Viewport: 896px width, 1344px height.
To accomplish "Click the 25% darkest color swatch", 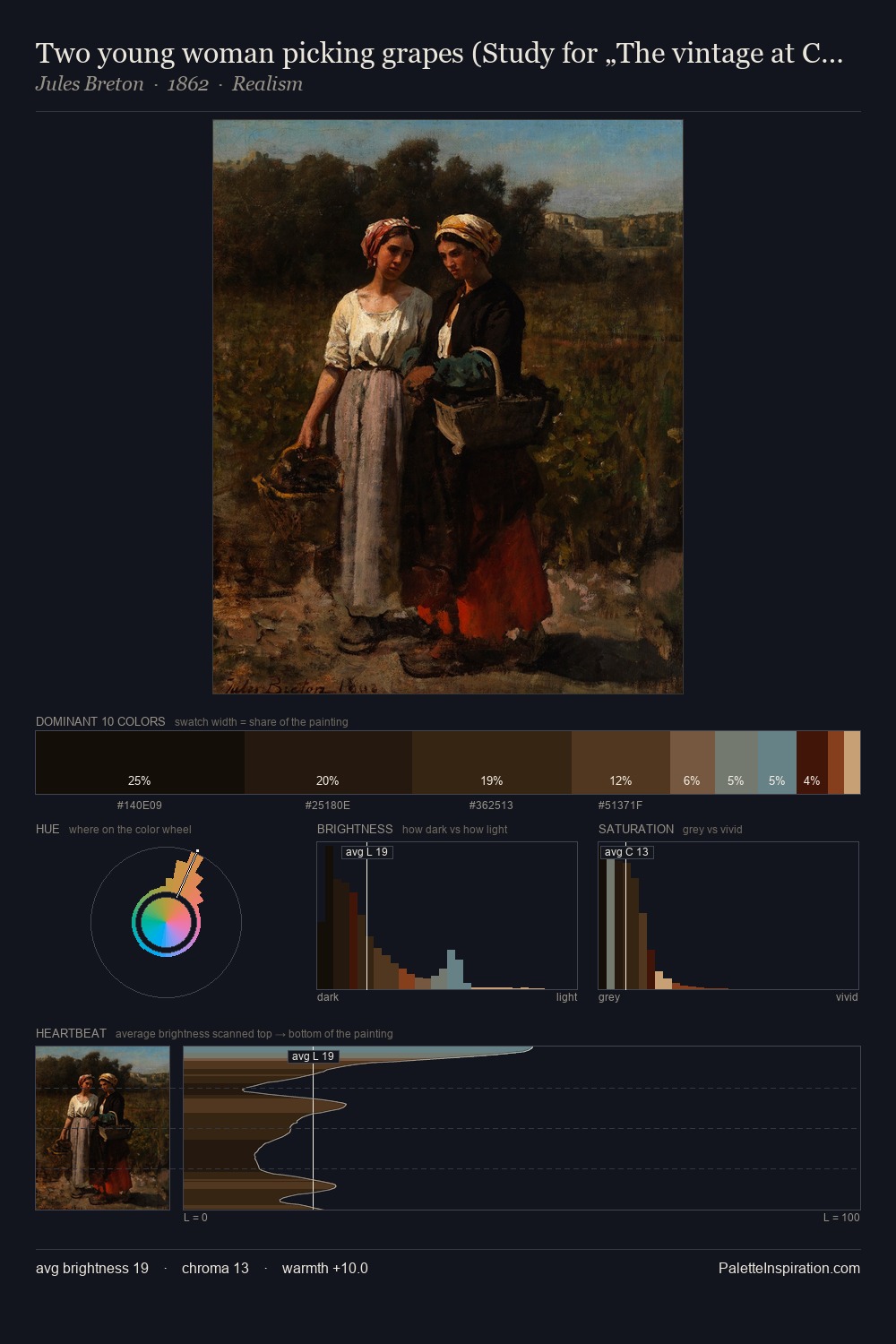I will [140, 762].
